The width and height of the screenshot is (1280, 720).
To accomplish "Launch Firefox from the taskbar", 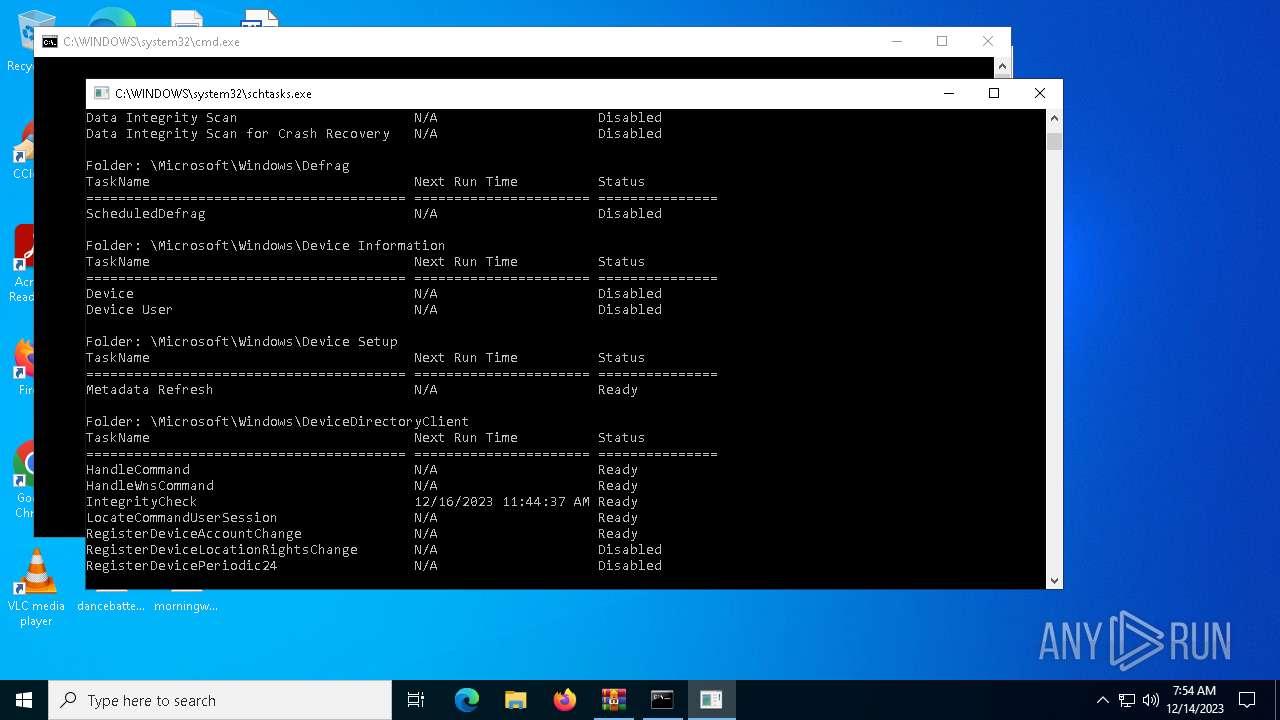I will [565, 700].
